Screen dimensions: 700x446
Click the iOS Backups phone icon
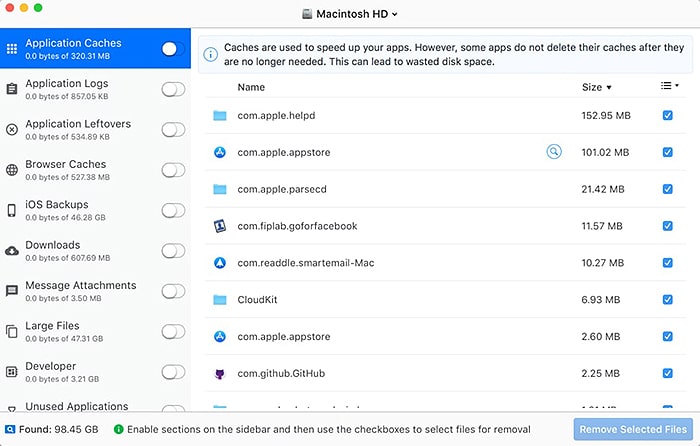[12, 210]
